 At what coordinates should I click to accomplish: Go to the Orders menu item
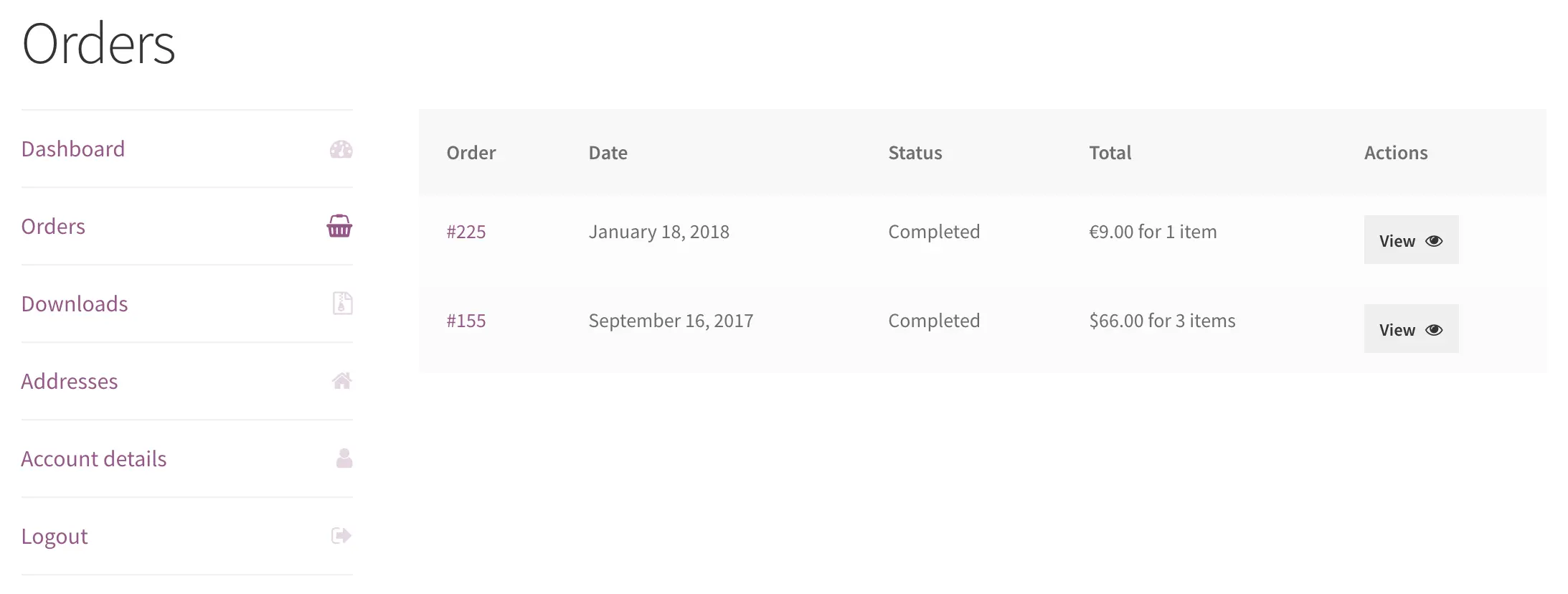[53, 226]
